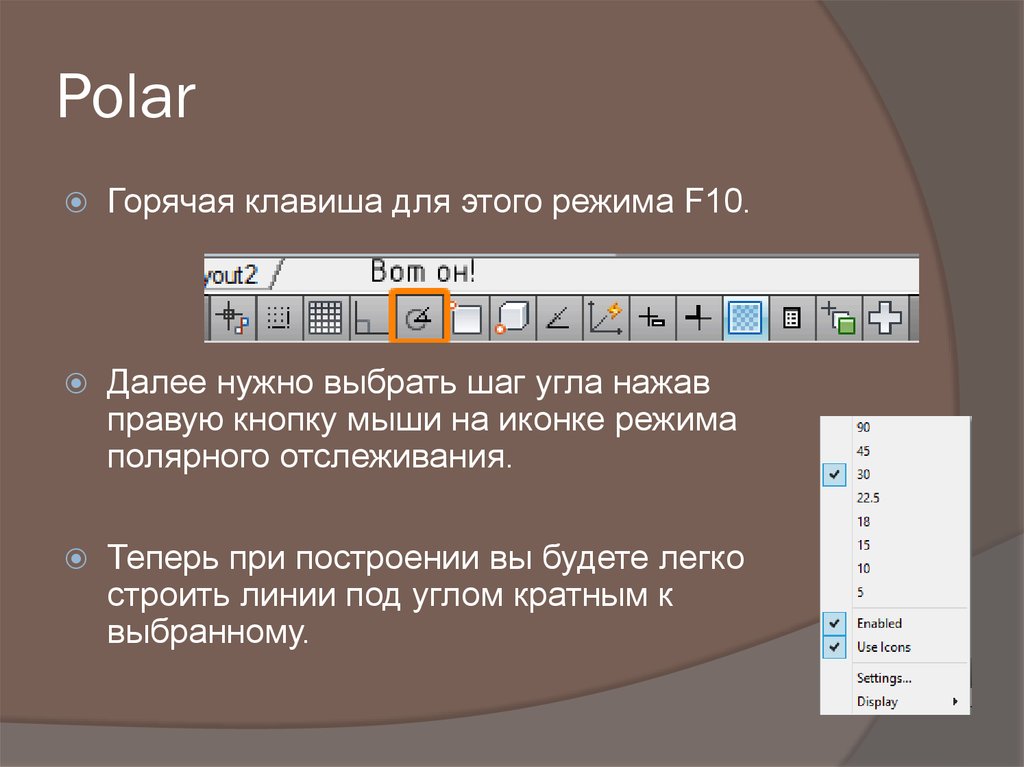Image resolution: width=1024 pixels, height=767 pixels.
Task: Click the blue checkered Transparency icon
Action: [745, 319]
